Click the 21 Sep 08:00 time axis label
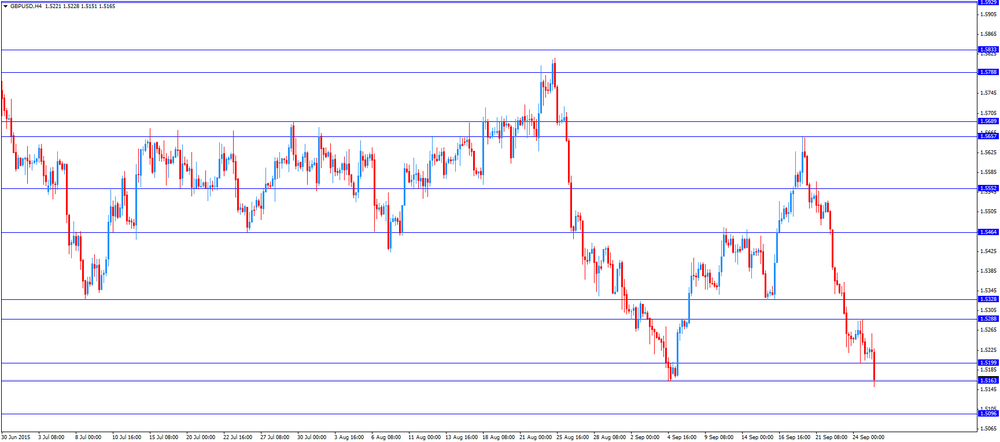The height and width of the screenshot is (442, 1000). (x=834, y=438)
